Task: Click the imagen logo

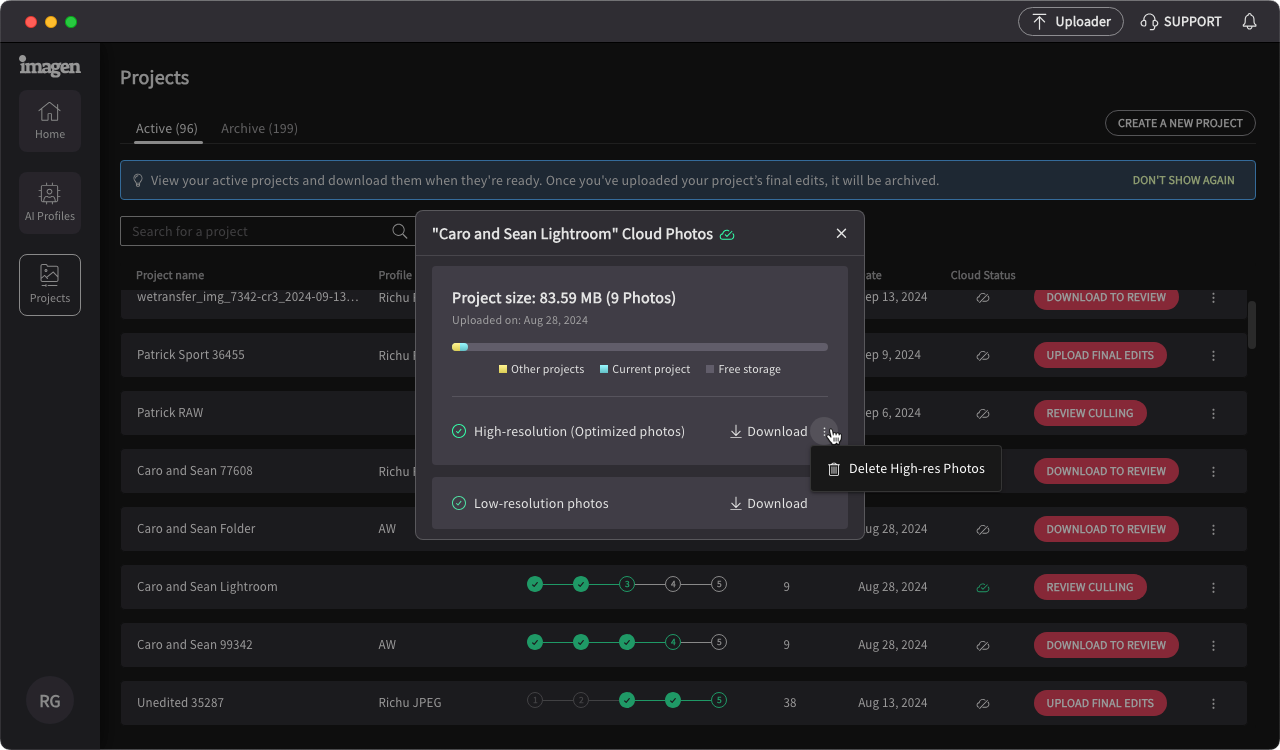Action: [50, 66]
